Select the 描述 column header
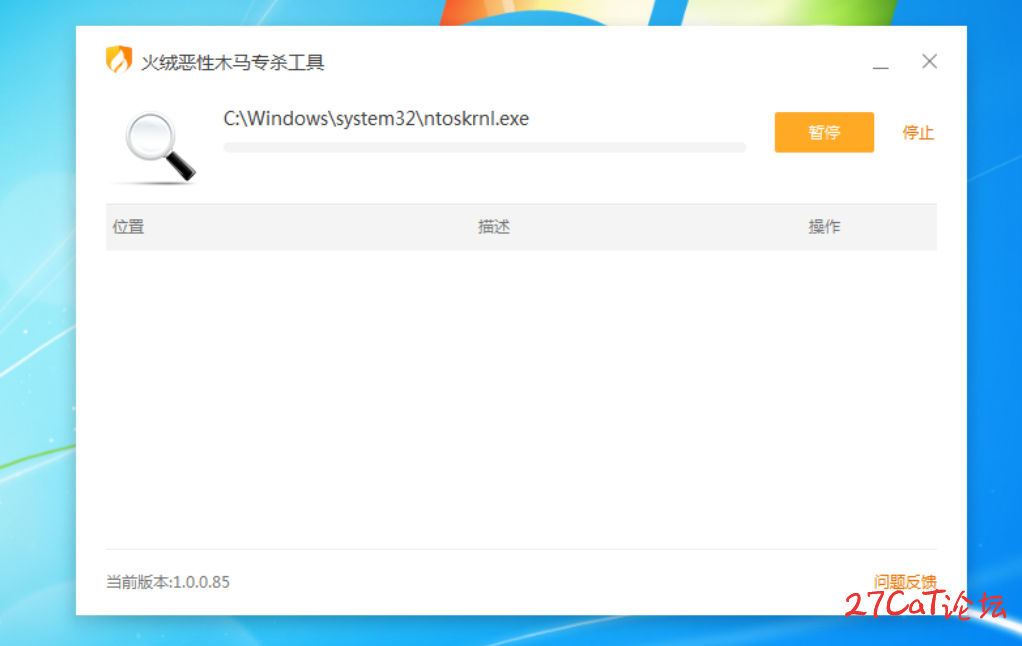This screenshot has height=646, width=1022. tap(494, 227)
